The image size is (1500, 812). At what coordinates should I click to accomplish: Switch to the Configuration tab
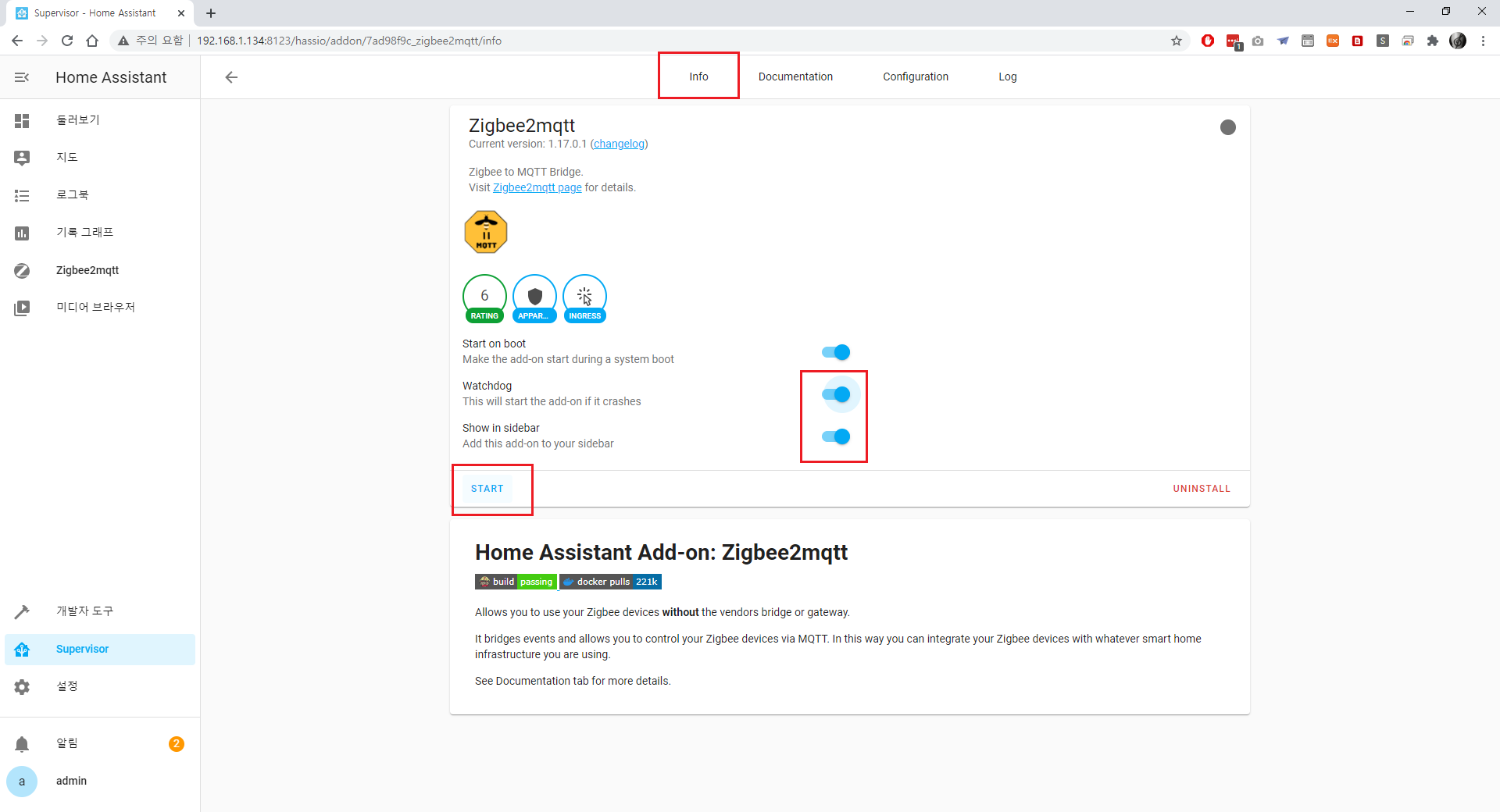916,77
